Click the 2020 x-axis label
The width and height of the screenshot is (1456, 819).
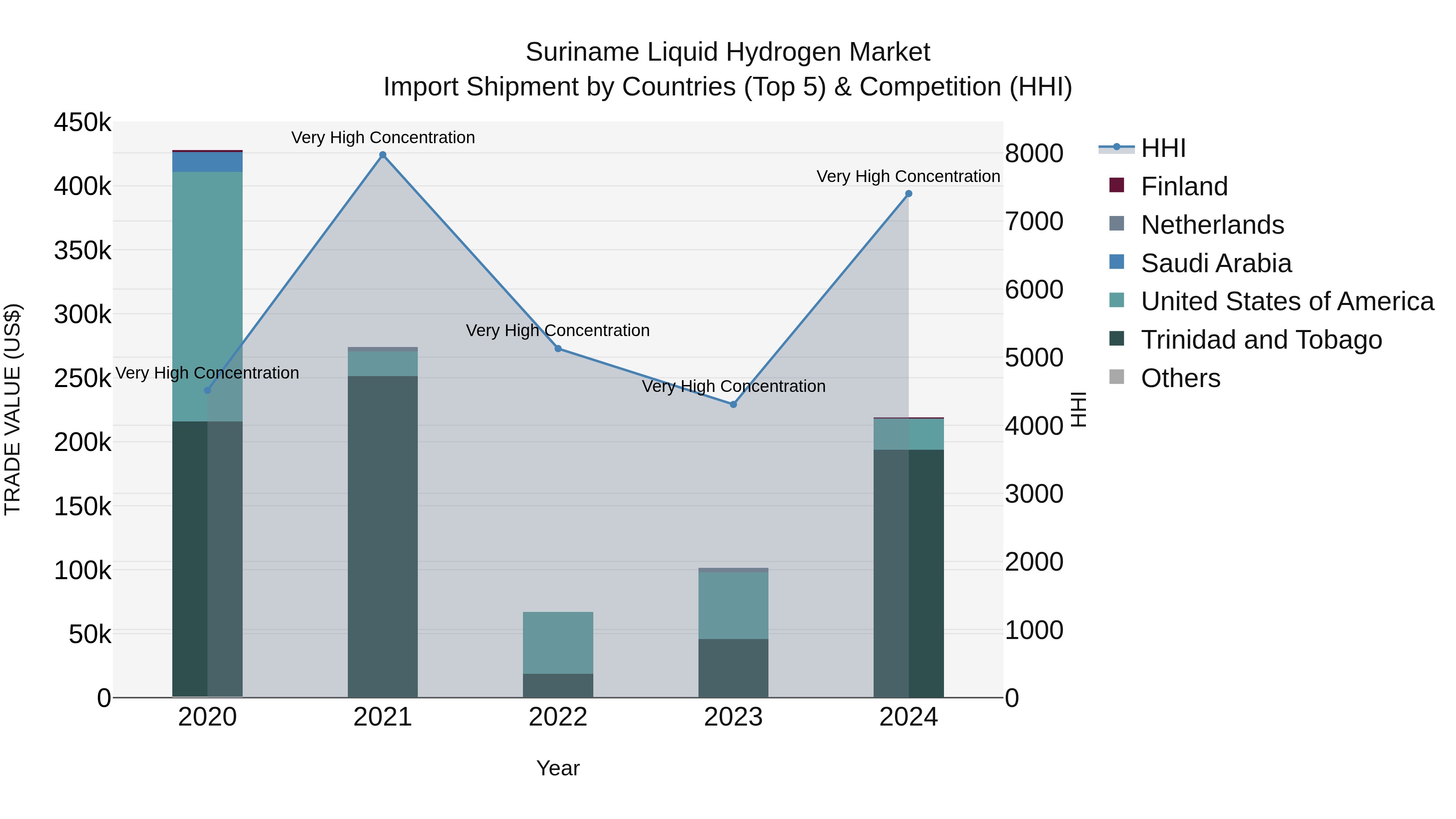207,717
